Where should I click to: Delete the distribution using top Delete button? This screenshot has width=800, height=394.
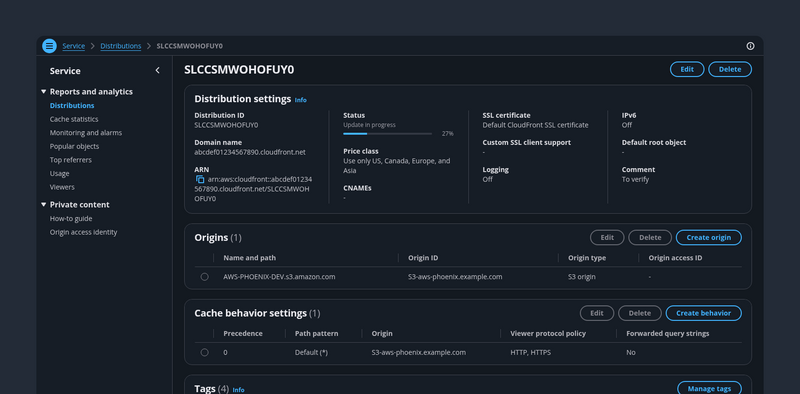click(x=730, y=69)
